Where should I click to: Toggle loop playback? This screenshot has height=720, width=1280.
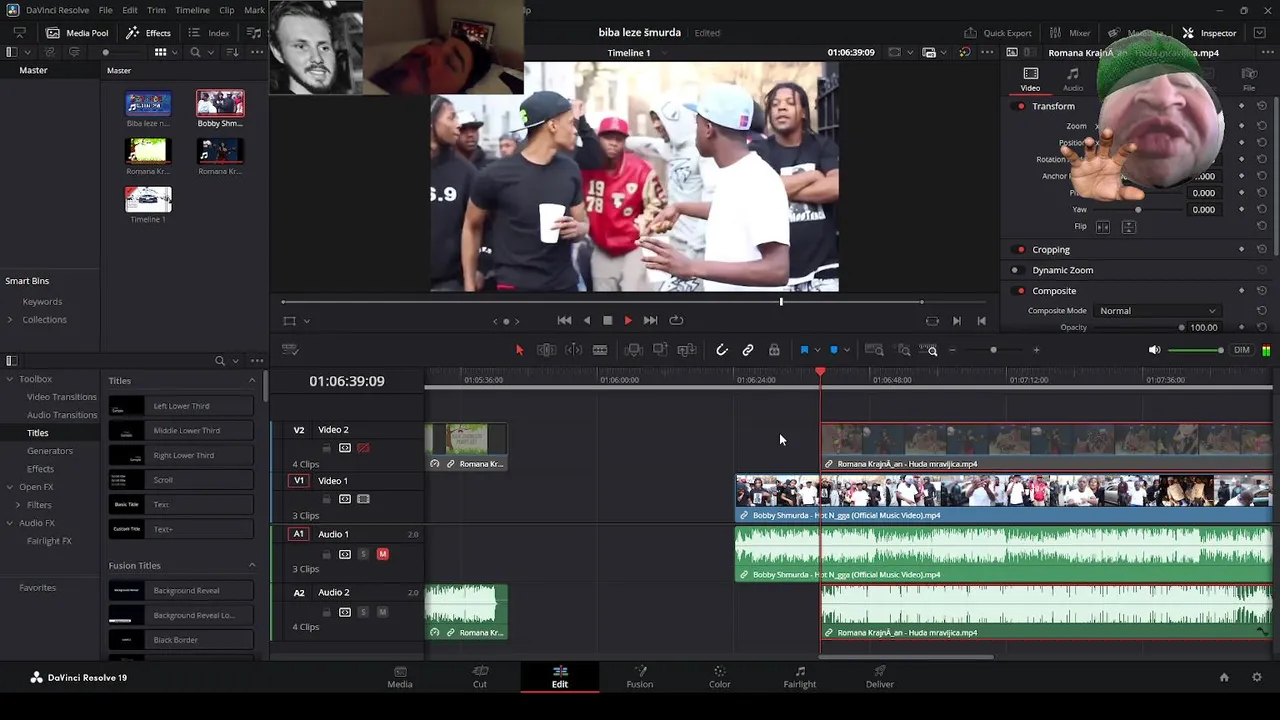(x=676, y=320)
